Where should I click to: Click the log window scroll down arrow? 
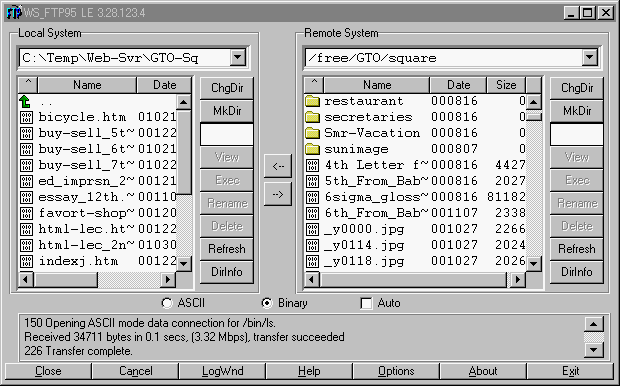tap(594, 350)
